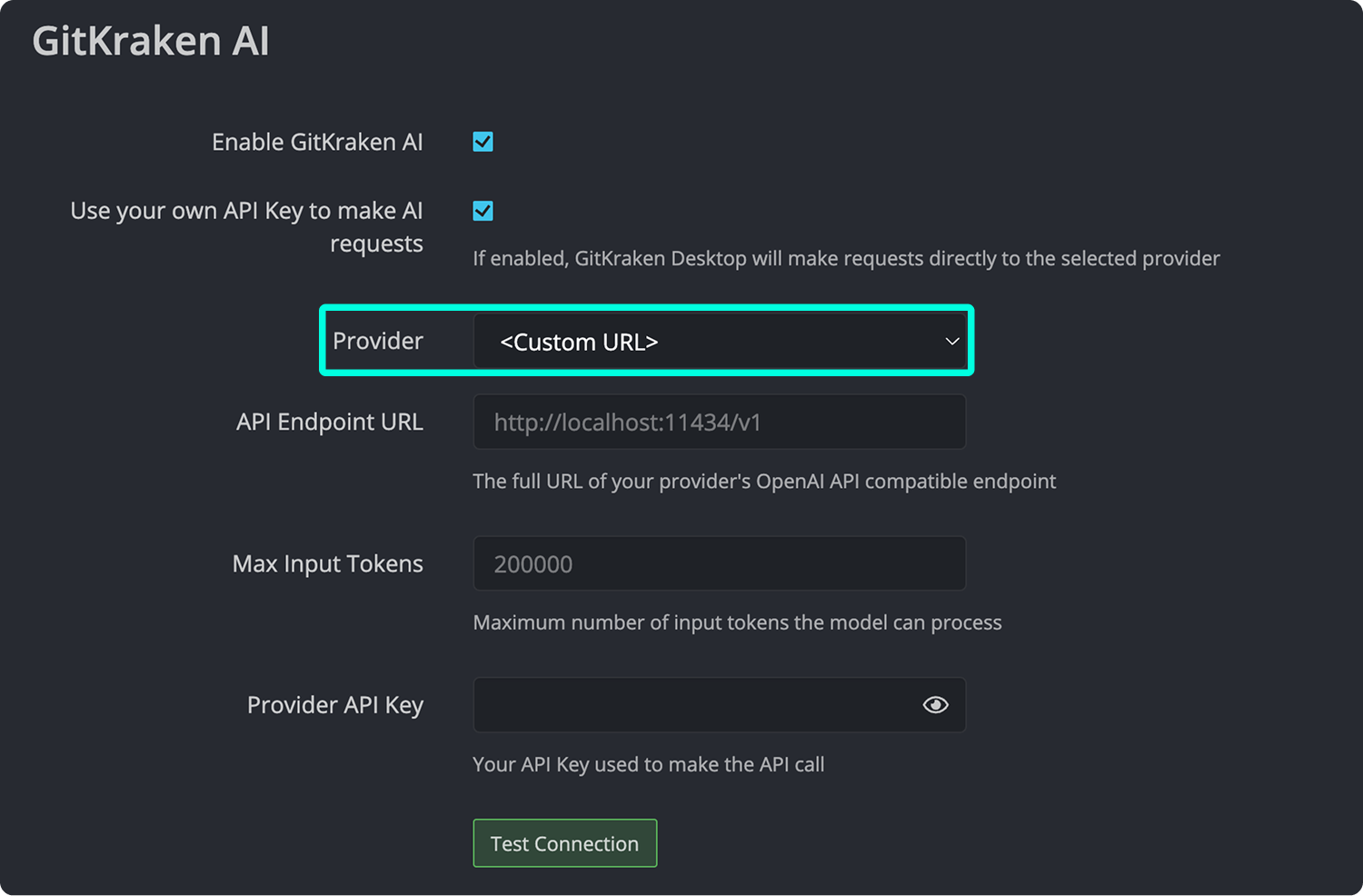The height and width of the screenshot is (896, 1363).
Task: Focus the Provider API Key input box
Action: (x=691, y=704)
